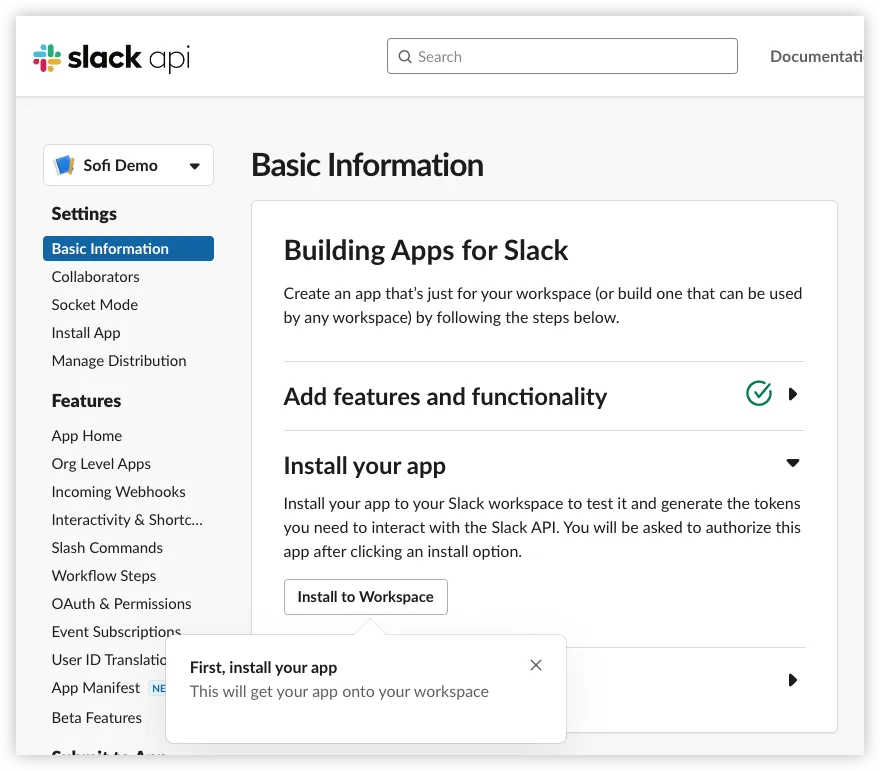Click the green checkmark beside Add features
This screenshot has width=880, height=771.
coord(759,393)
